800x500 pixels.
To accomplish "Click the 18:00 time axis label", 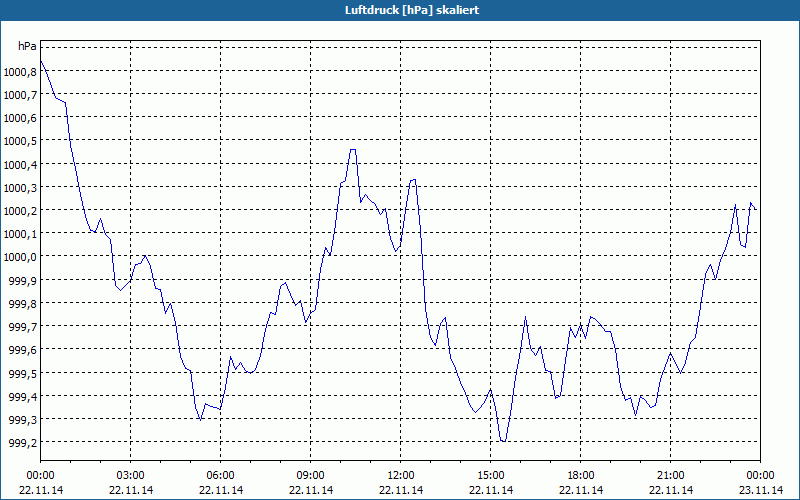I will coord(581,476).
